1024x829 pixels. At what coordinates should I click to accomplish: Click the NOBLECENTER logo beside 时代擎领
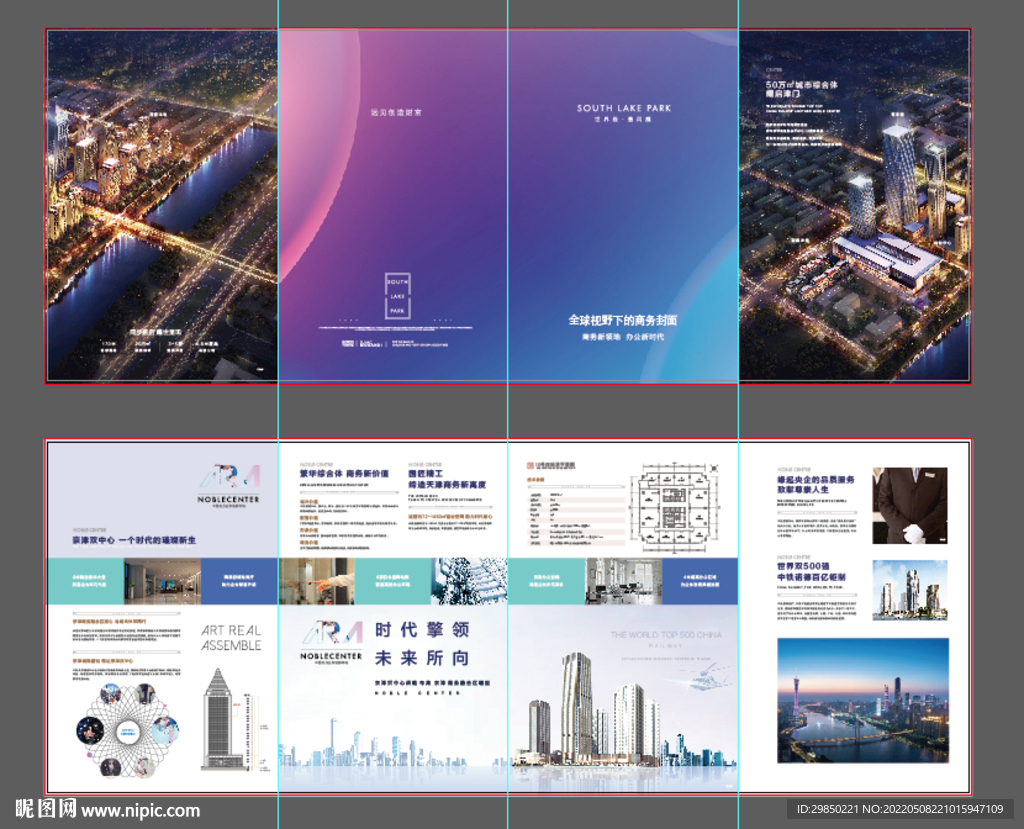(x=331, y=642)
